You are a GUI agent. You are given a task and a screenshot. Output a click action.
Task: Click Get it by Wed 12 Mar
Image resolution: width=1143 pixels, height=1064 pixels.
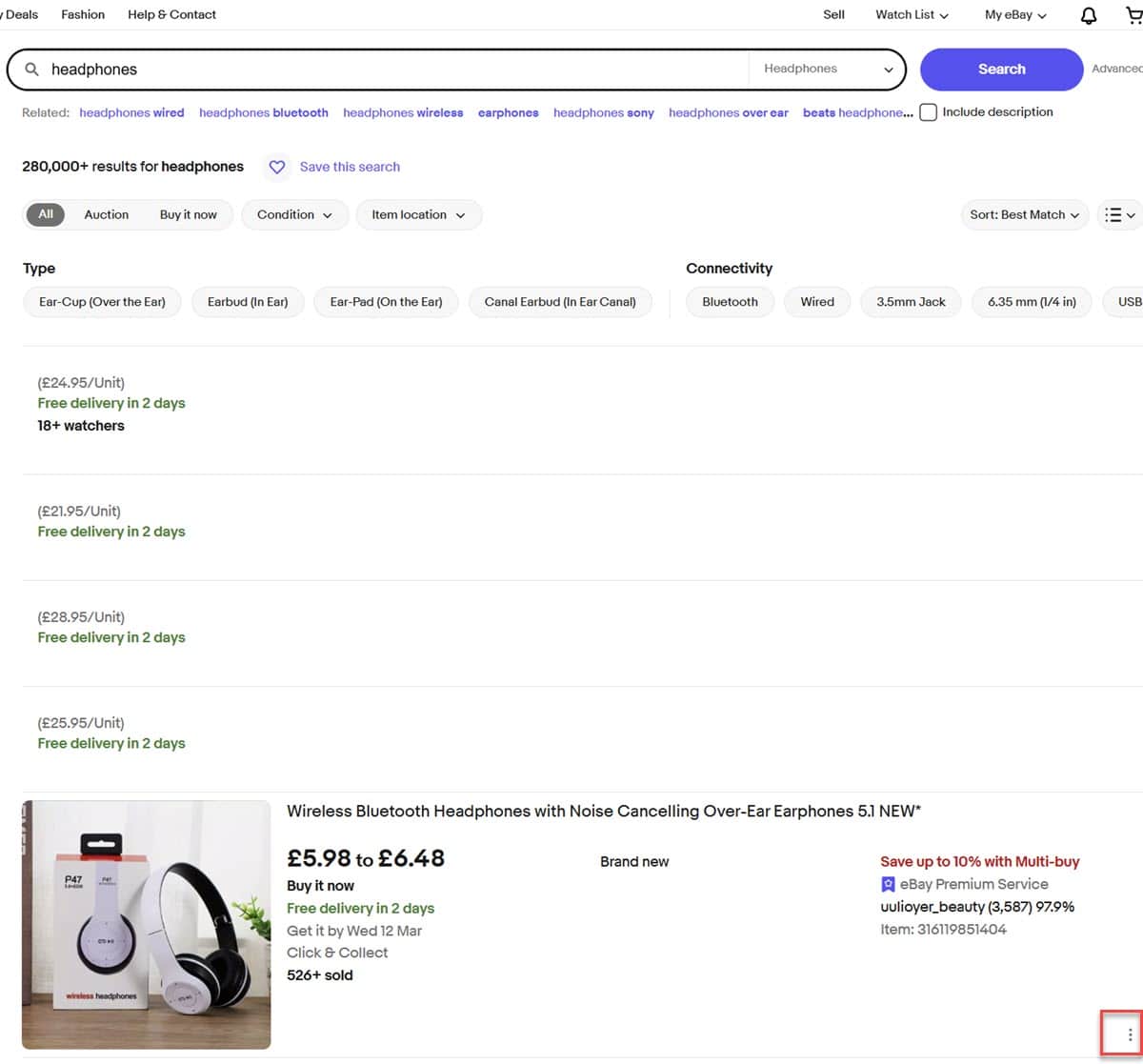point(354,931)
